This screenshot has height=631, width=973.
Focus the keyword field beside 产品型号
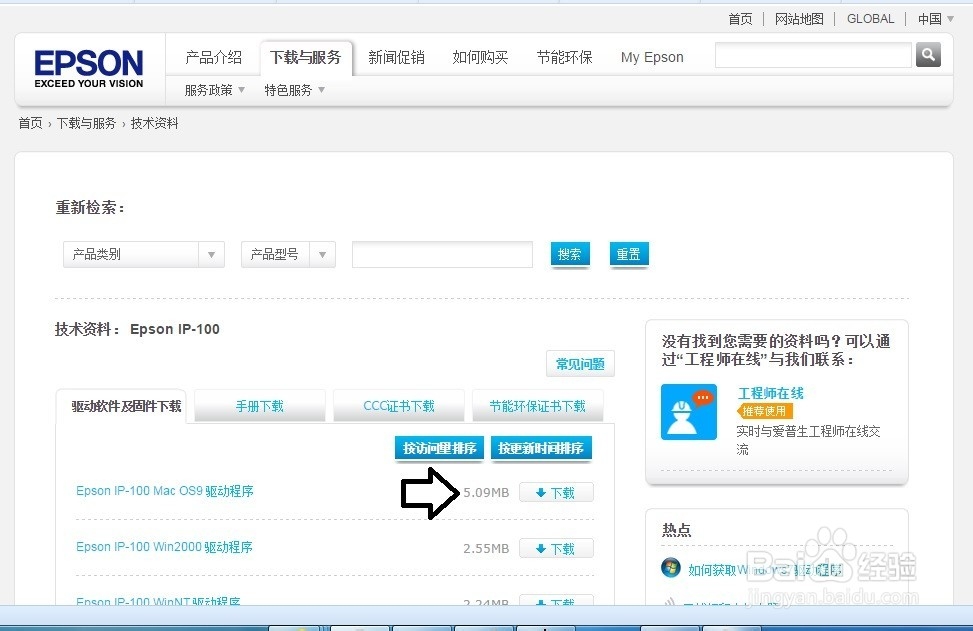(442, 254)
